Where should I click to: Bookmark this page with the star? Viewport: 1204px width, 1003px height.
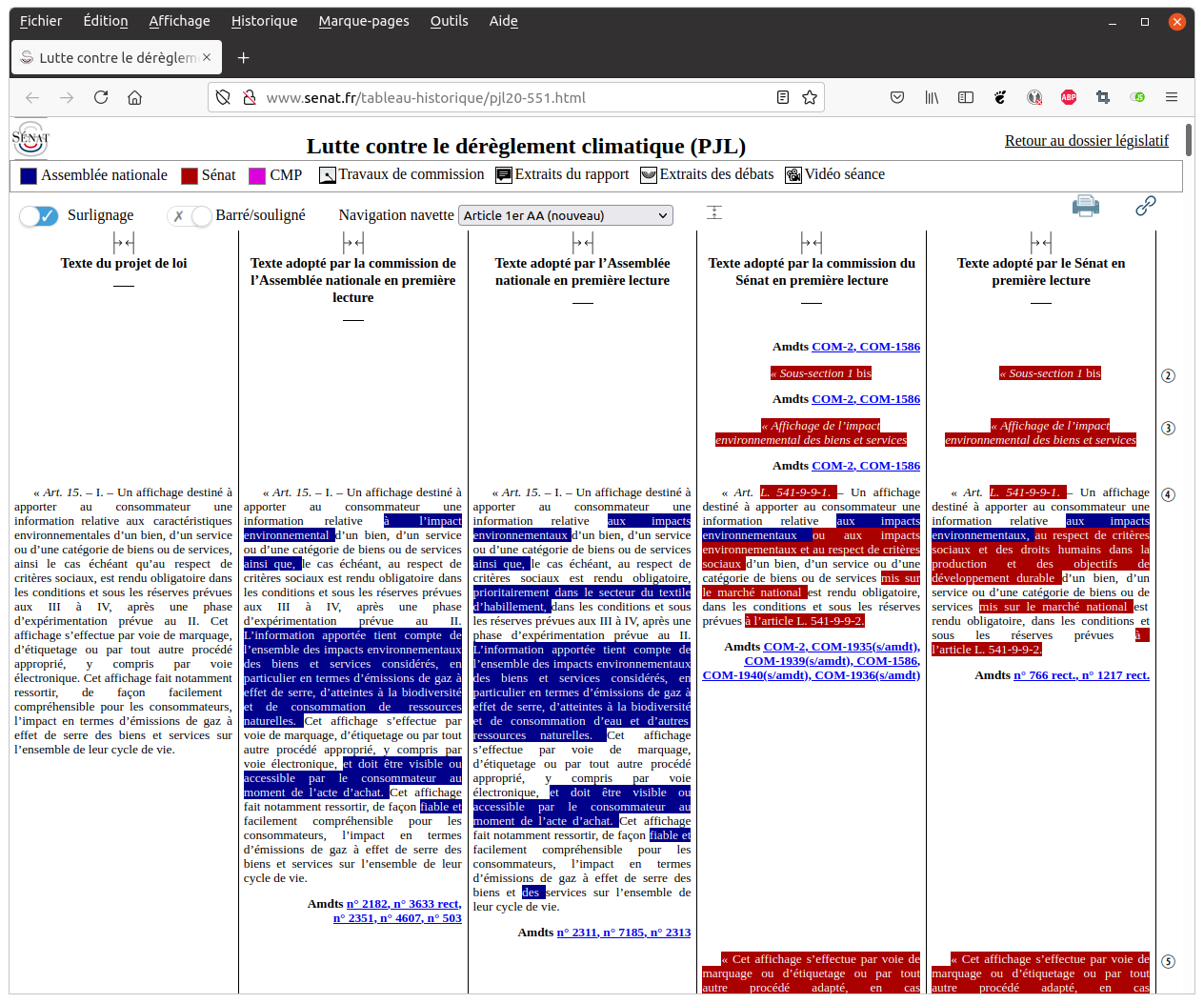pos(810,97)
